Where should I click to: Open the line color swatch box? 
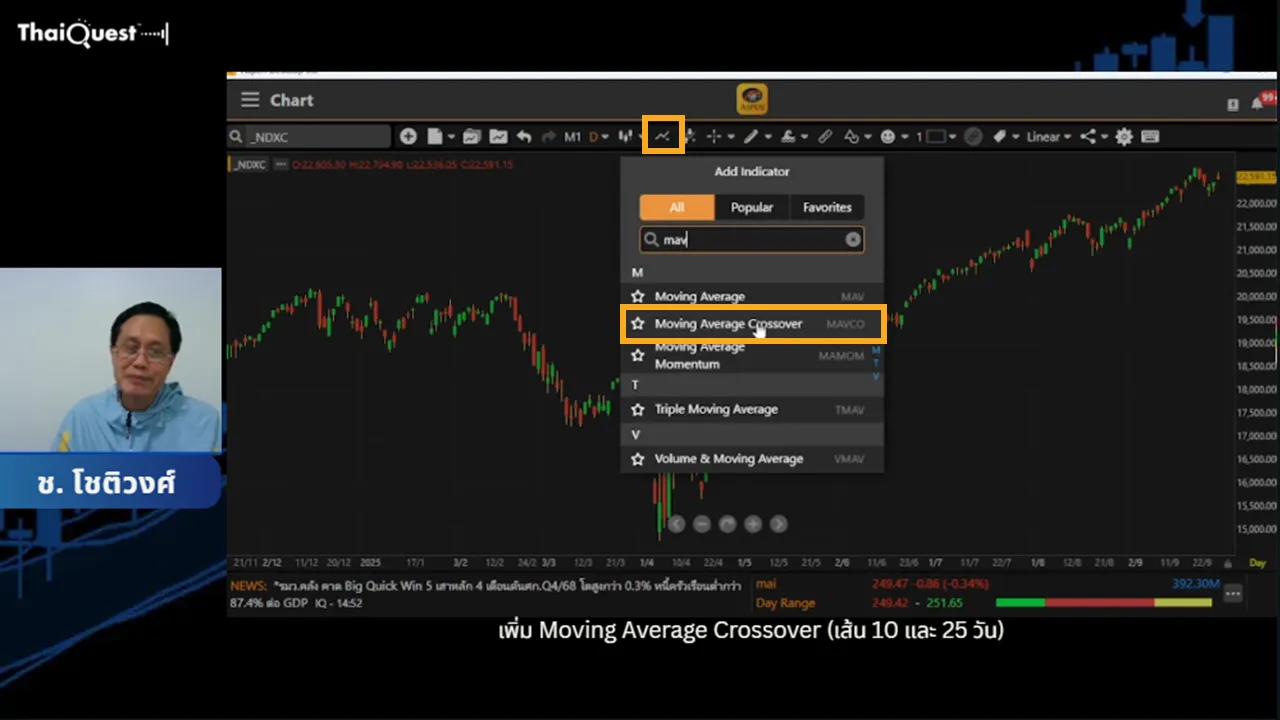pos(936,136)
